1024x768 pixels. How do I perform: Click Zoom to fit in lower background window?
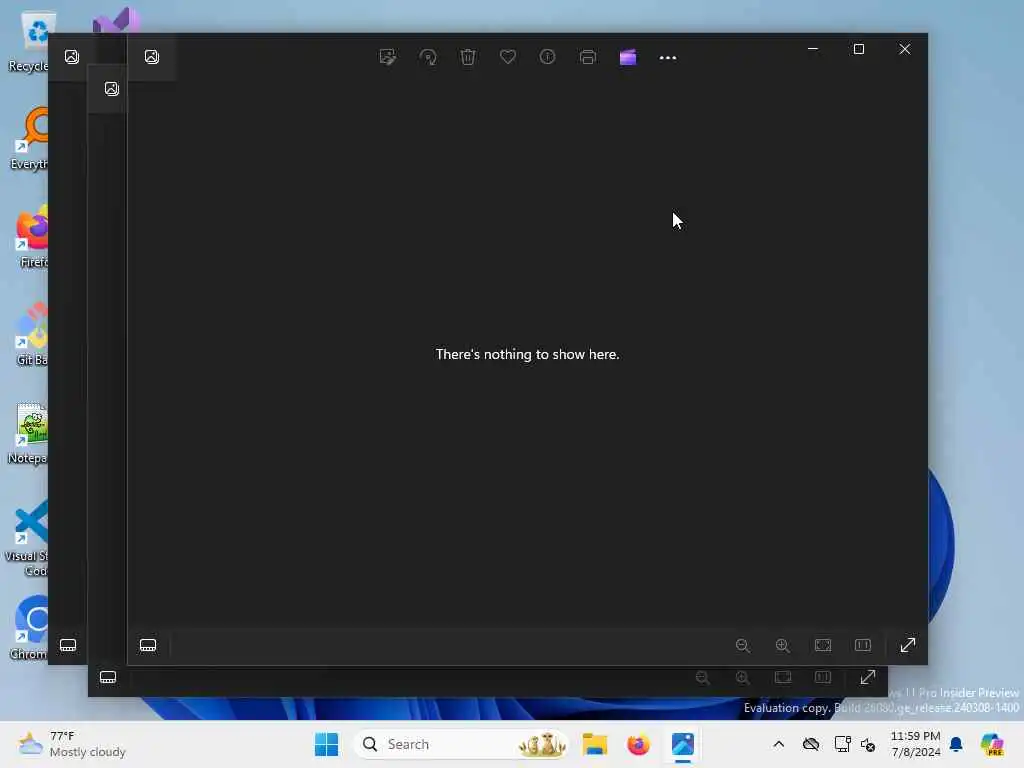(x=783, y=677)
